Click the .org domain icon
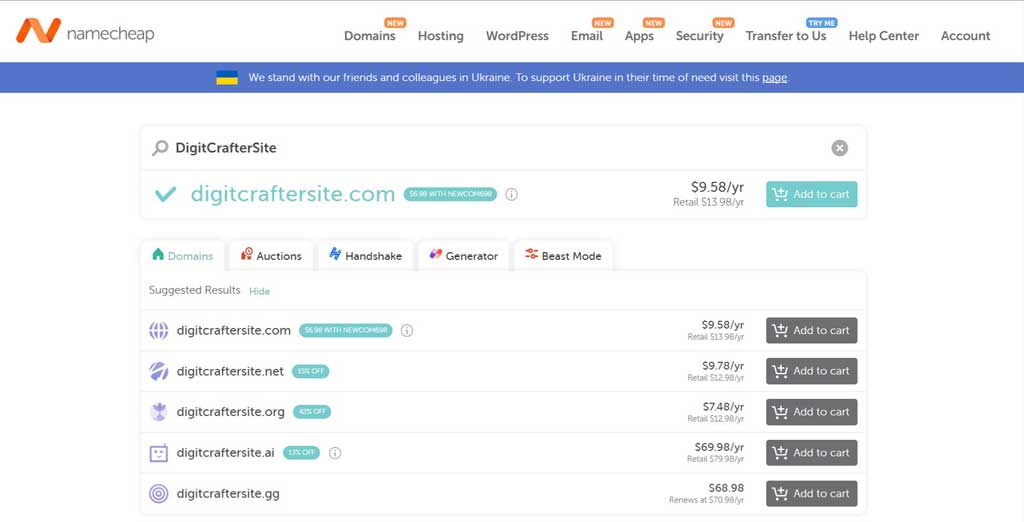 coord(158,412)
